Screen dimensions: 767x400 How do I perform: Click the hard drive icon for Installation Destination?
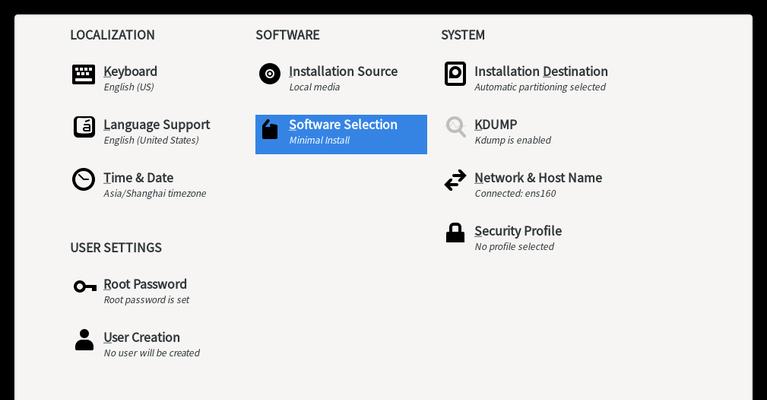pyautogui.click(x=455, y=74)
